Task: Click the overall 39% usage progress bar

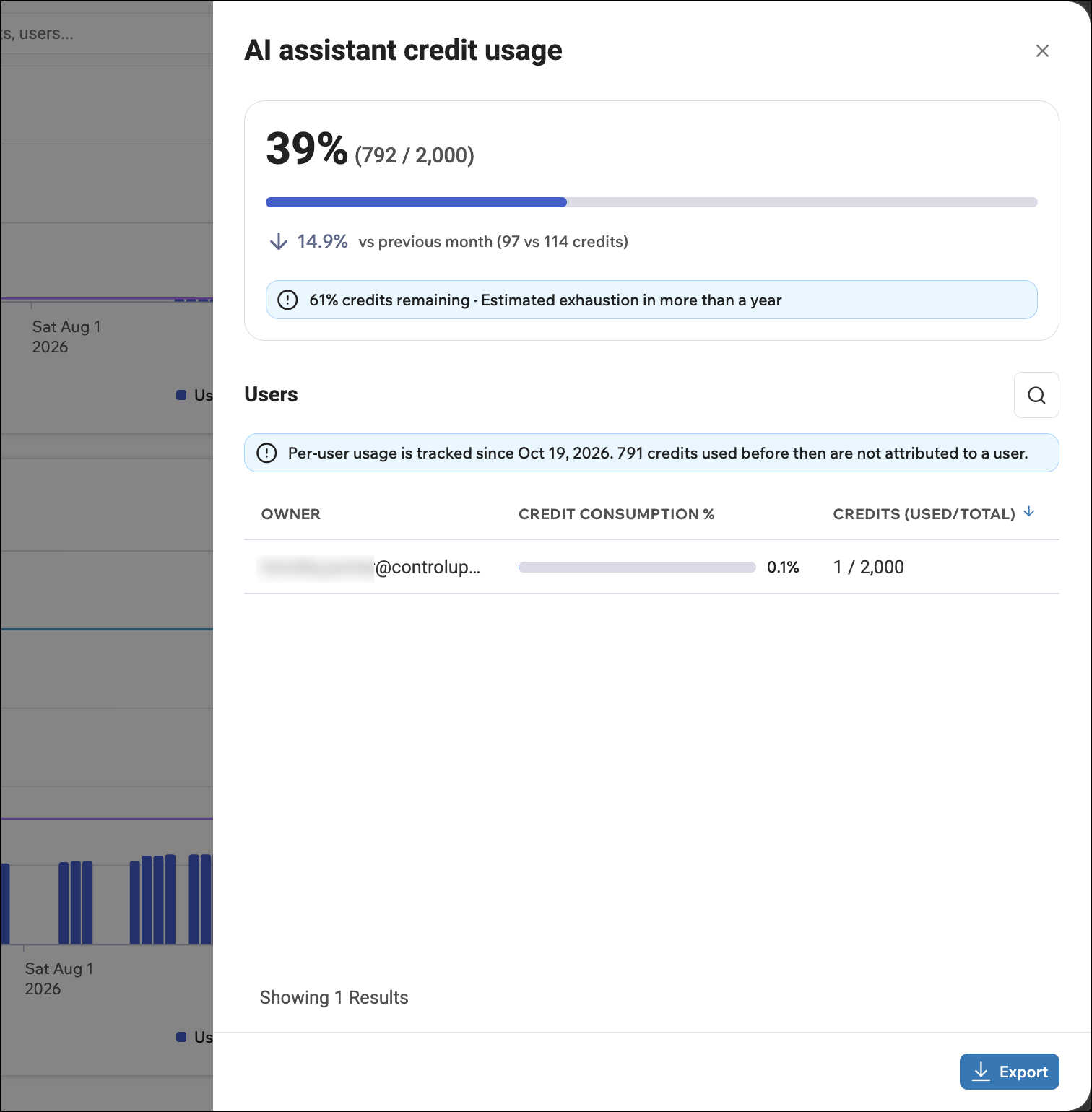Action: 651,202
